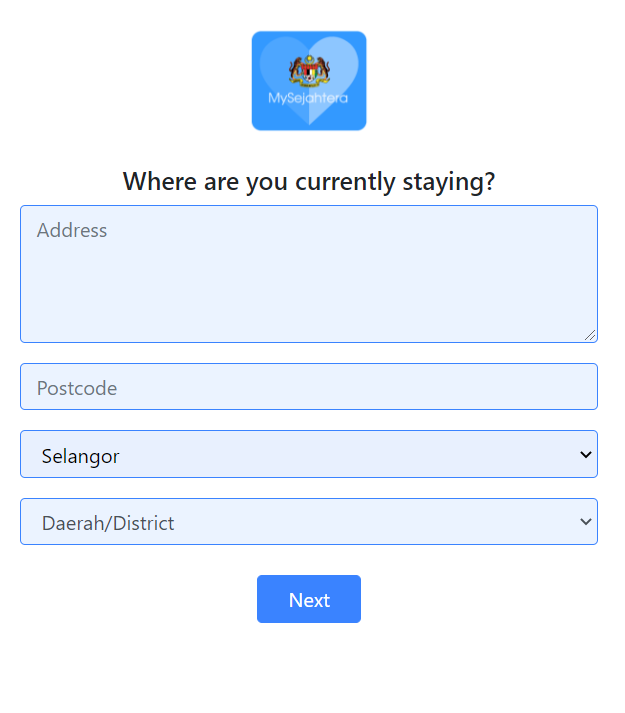Click the "Where are you currently staying?" heading

pyautogui.click(x=309, y=182)
